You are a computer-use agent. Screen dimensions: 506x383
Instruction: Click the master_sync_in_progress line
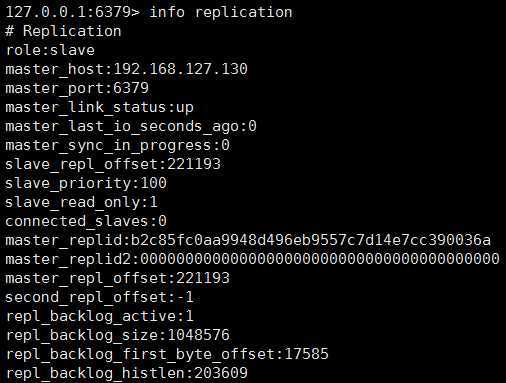118,146
